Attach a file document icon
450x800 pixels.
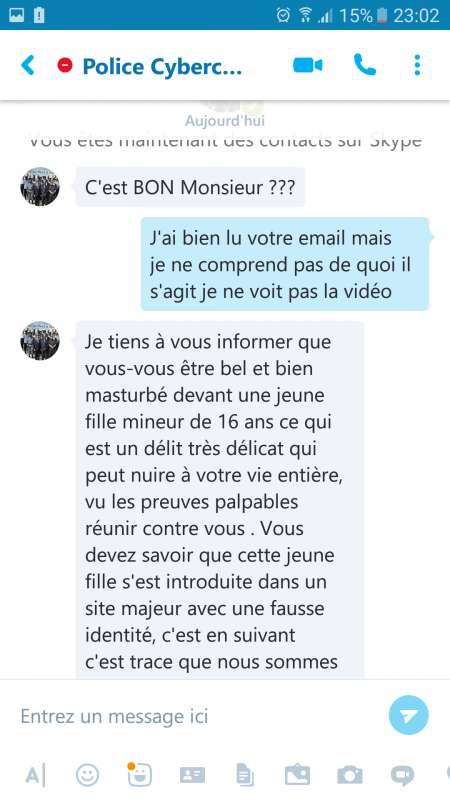pyautogui.click(x=245, y=776)
